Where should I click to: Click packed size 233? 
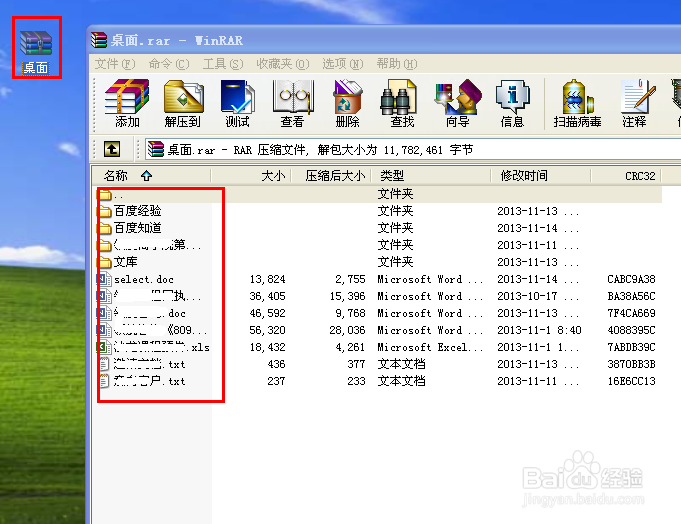pyautogui.click(x=356, y=381)
